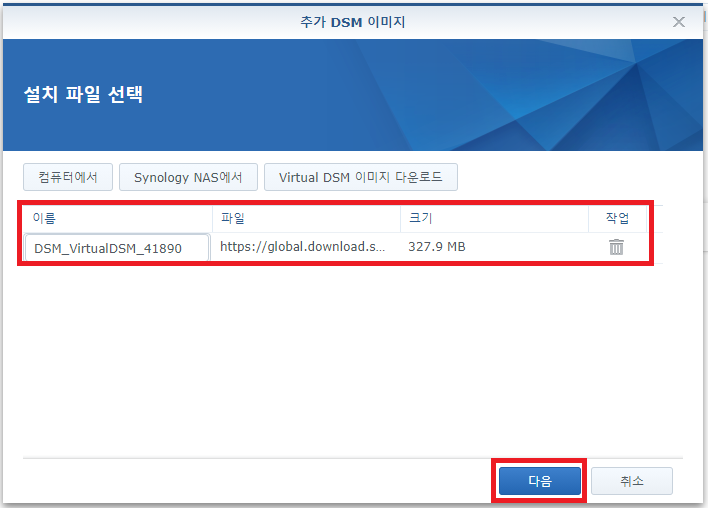Delete the DSM_VirtualDSM_41890 image with trash icon
This screenshot has height=508, width=708.
[616, 247]
